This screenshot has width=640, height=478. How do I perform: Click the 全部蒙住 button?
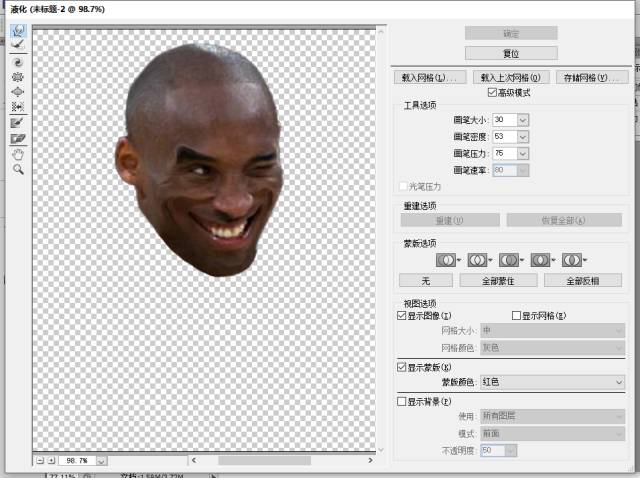coord(498,281)
